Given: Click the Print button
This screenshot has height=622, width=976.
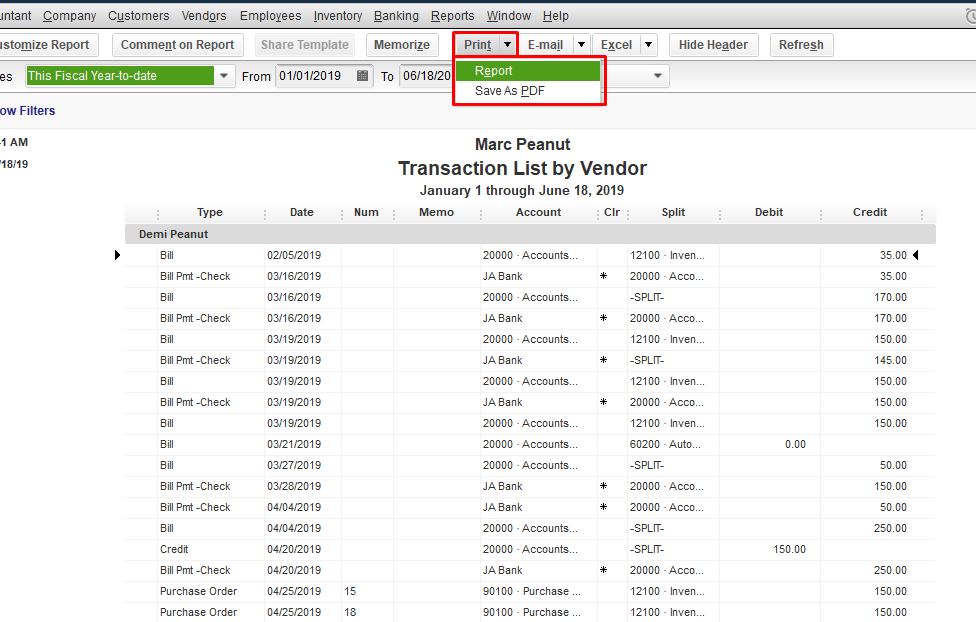Looking at the screenshot, I should [x=477, y=45].
